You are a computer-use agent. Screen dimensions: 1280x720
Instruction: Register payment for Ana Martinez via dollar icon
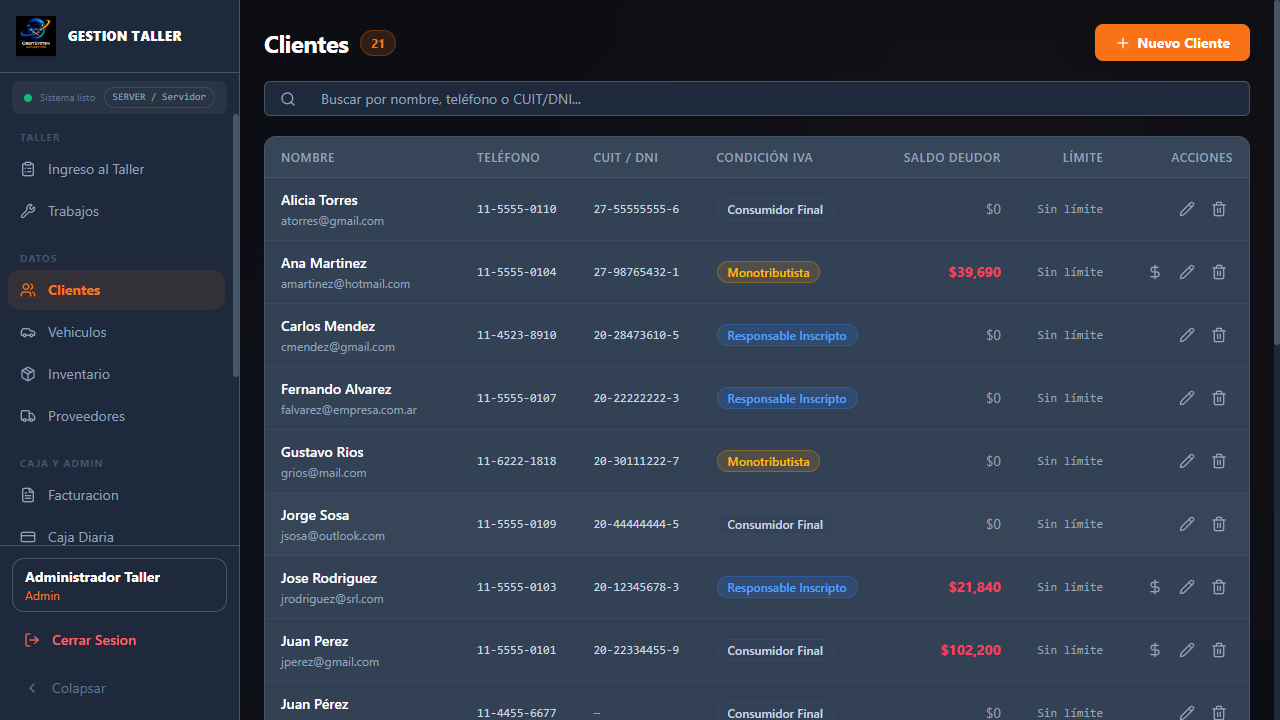click(x=1155, y=272)
